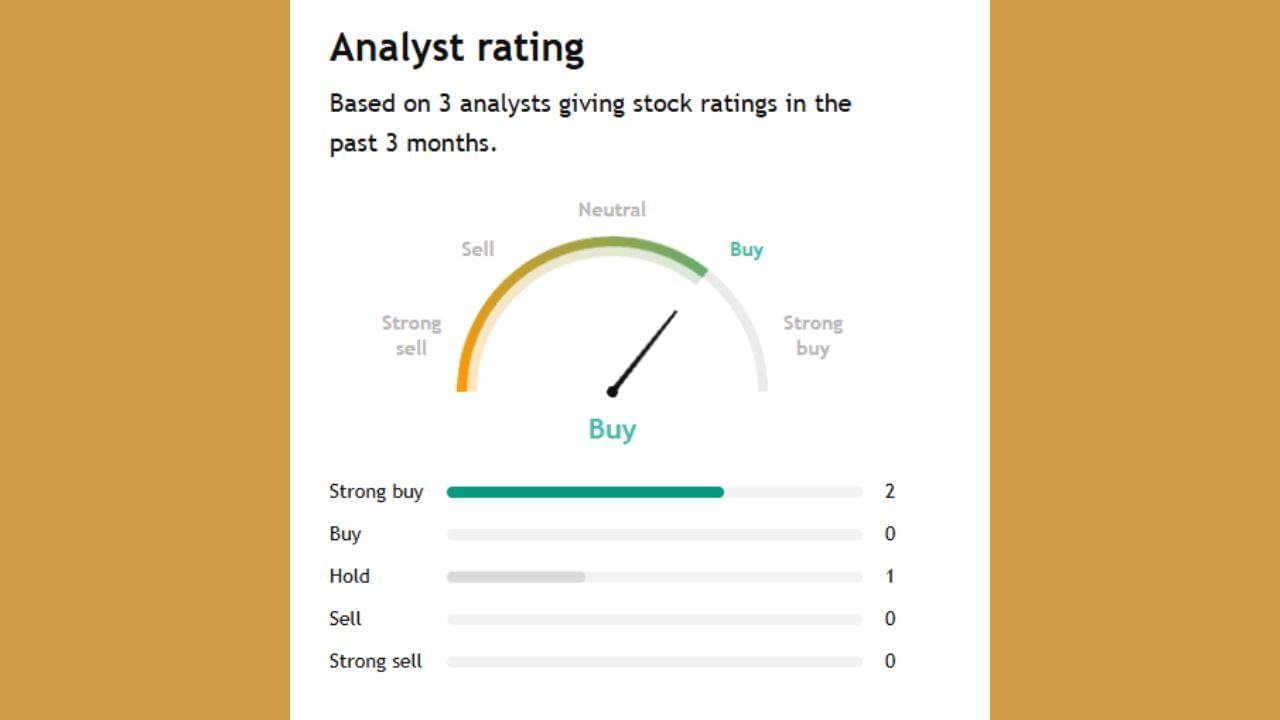Screen dimensions: 1280x720
Task: Click the empty Buy rating bar
Action: click(654, 535)
